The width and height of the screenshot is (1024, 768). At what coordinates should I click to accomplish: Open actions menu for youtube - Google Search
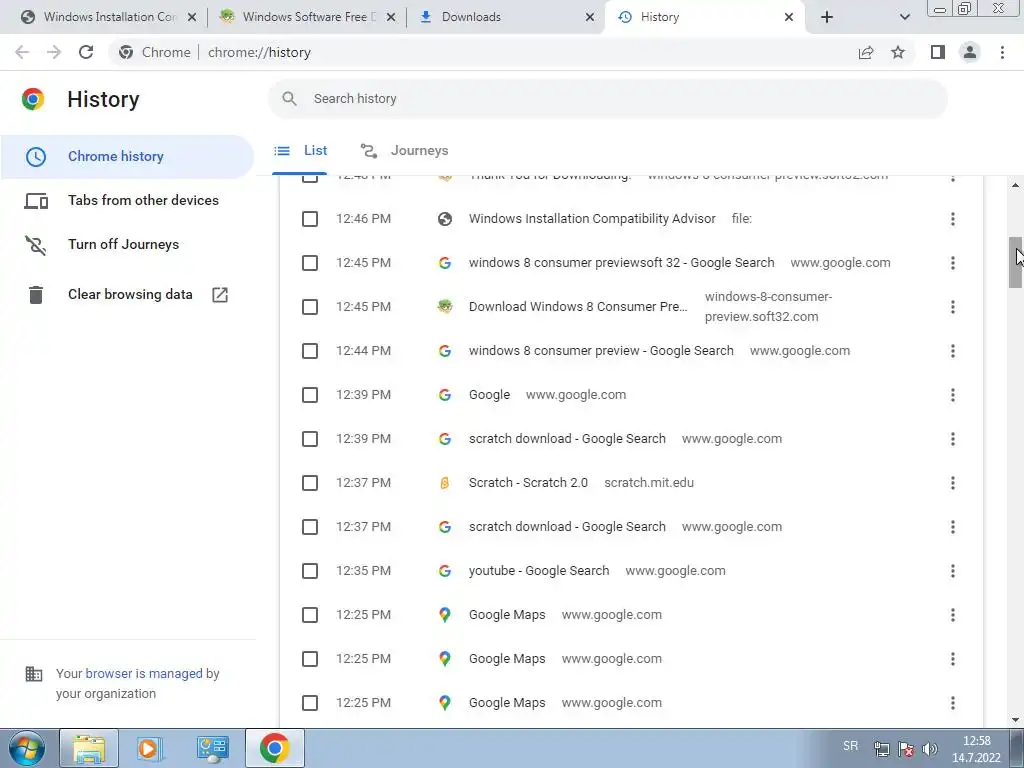point(953,571)
